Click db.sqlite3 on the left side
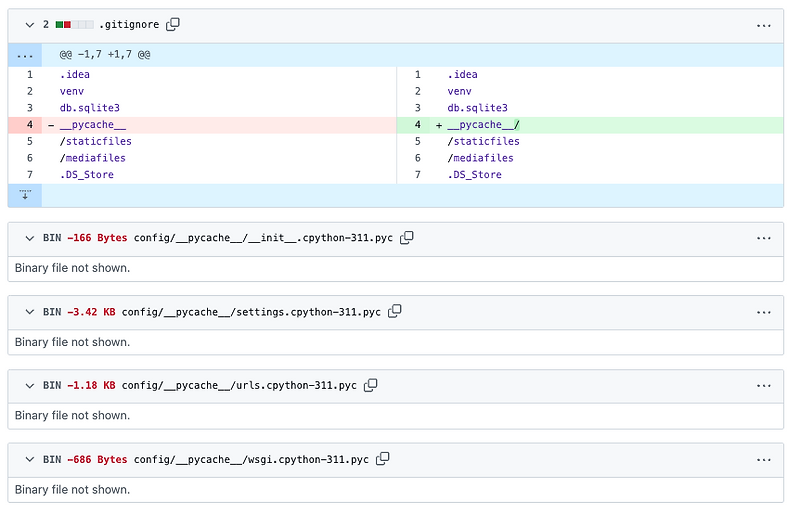The width and height of the screenshot is (800, 514). point(90,108)
